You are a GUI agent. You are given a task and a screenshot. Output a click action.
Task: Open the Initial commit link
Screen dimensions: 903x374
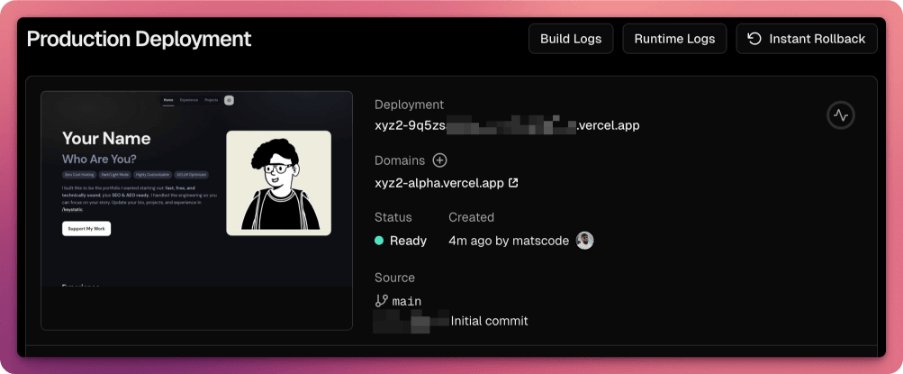(489, 321)
